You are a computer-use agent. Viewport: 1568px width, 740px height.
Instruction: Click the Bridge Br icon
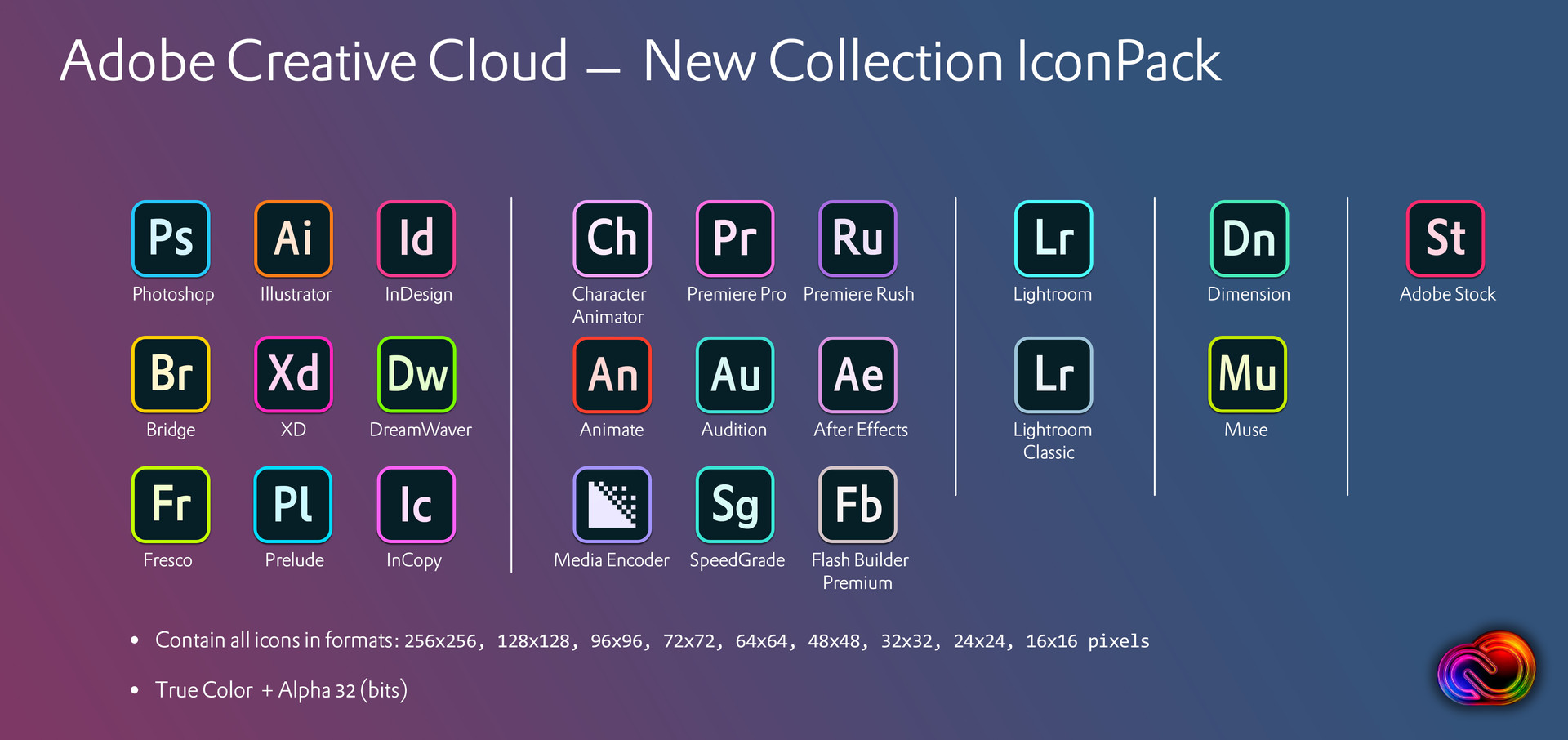point(171,374)
